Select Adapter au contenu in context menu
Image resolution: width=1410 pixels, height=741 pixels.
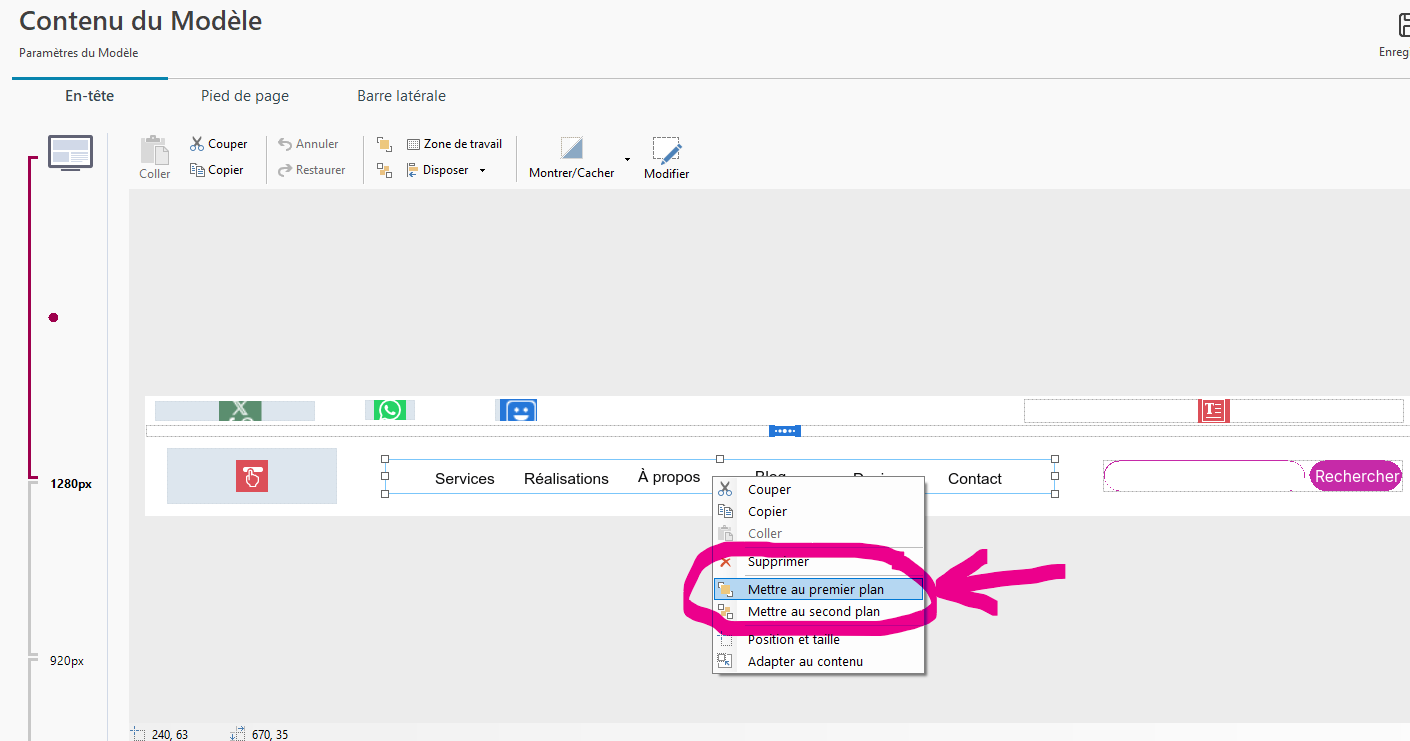[x=805, y=661]
